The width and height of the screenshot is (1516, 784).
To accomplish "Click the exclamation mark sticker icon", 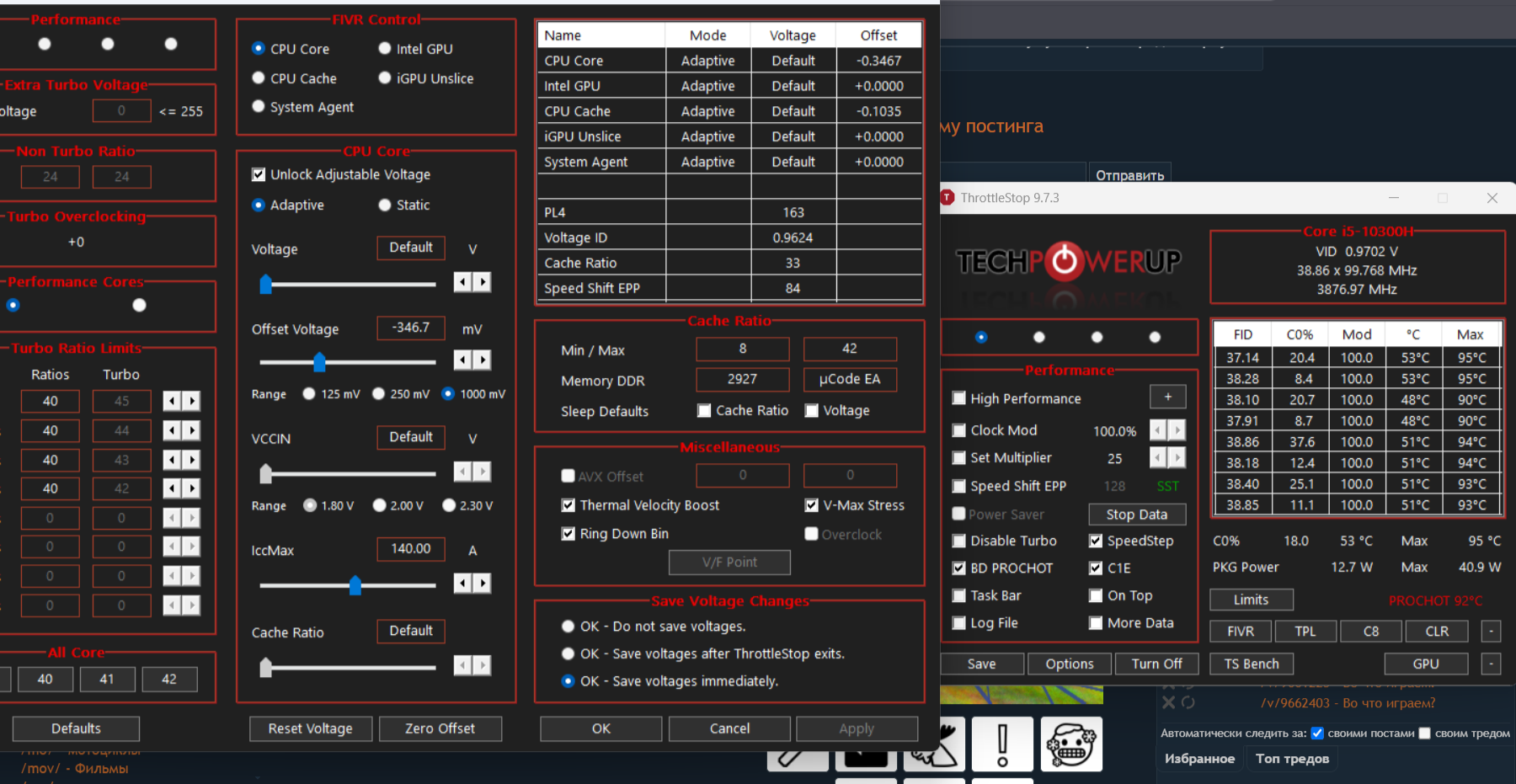I will (x=1002, y=744).
